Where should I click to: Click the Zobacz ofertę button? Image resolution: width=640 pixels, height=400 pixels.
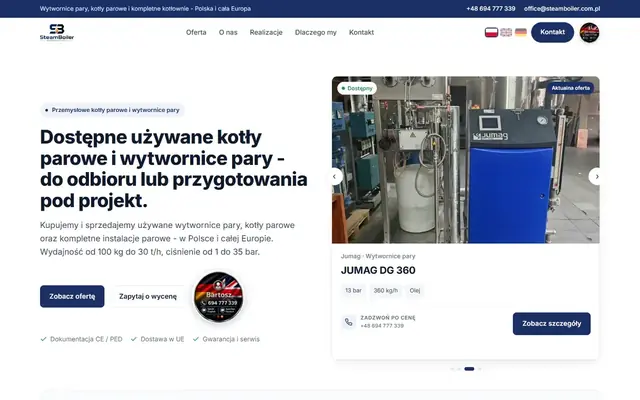[x=72, y=296]
